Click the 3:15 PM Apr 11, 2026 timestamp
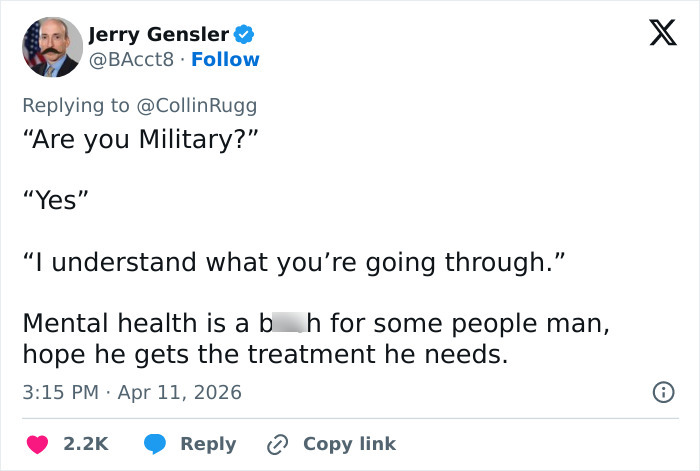Viewport: 700px width, 471px height. (x=131, y=392)
